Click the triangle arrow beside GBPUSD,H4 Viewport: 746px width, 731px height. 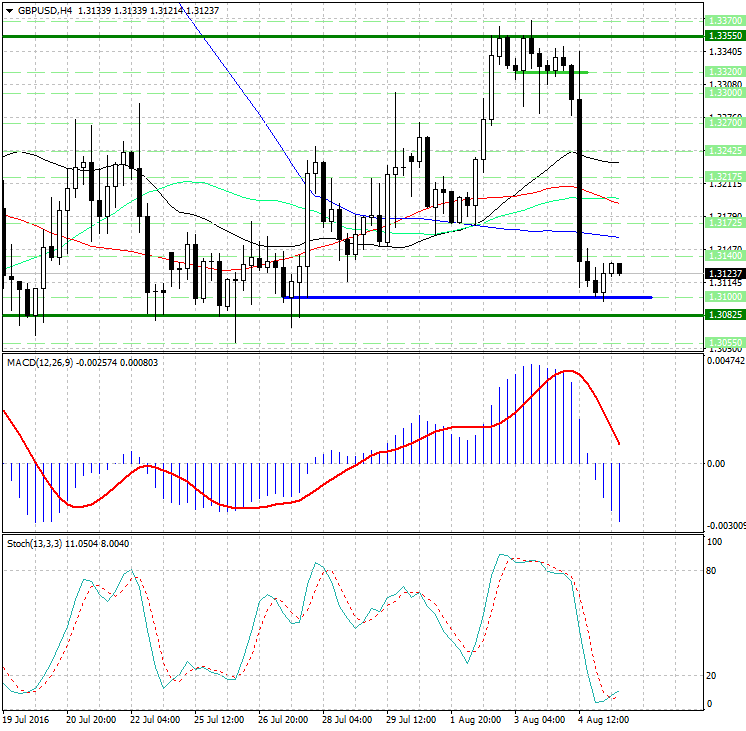tap(7, 10)
